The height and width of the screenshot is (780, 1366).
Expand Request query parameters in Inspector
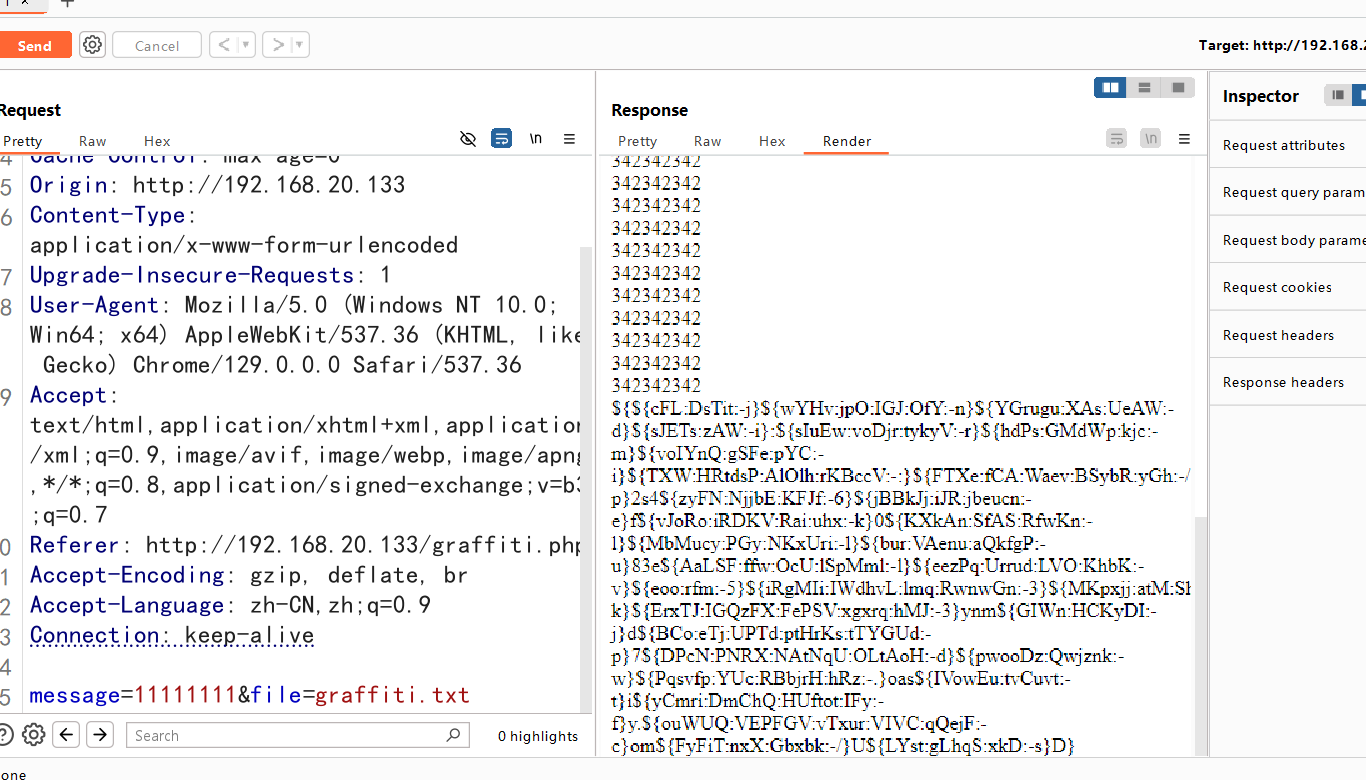(1288, 192)
